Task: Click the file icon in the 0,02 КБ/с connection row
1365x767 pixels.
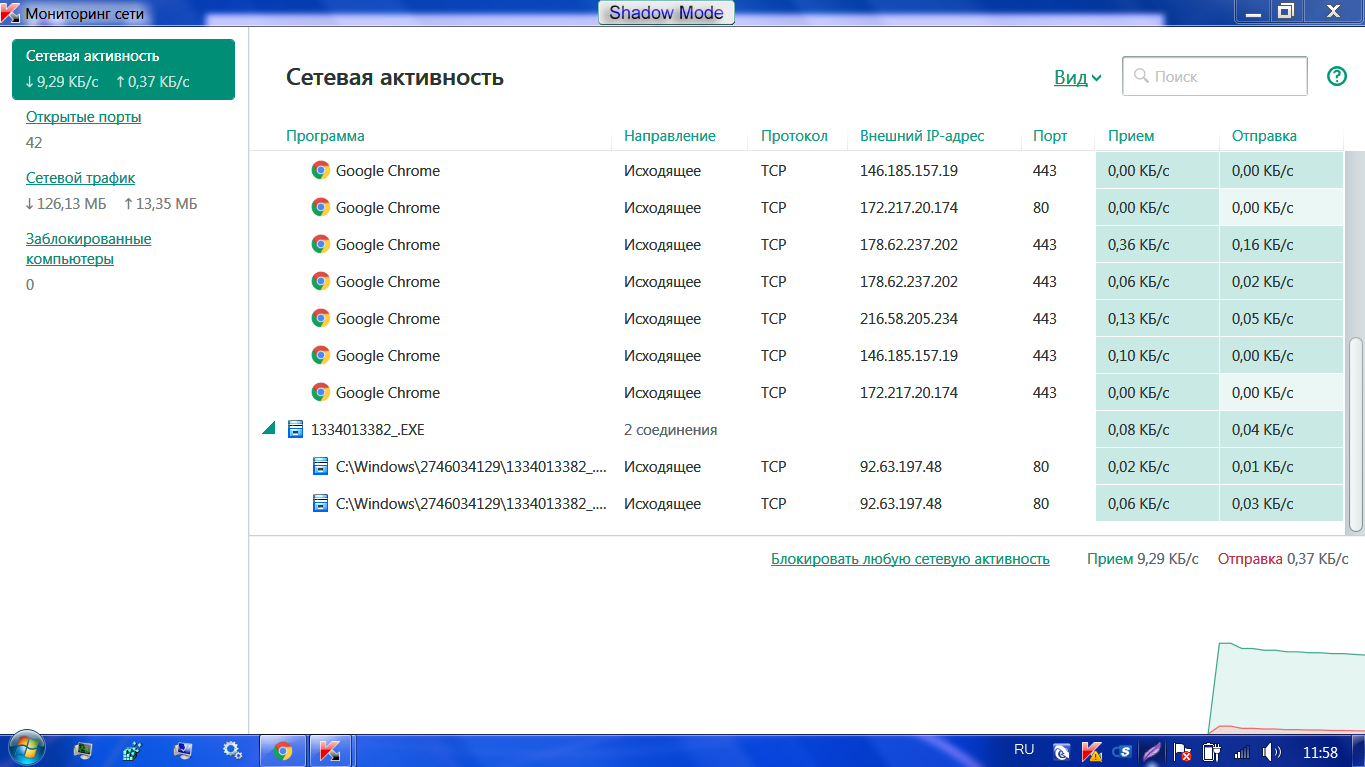Action: click(x=320, y=466)
